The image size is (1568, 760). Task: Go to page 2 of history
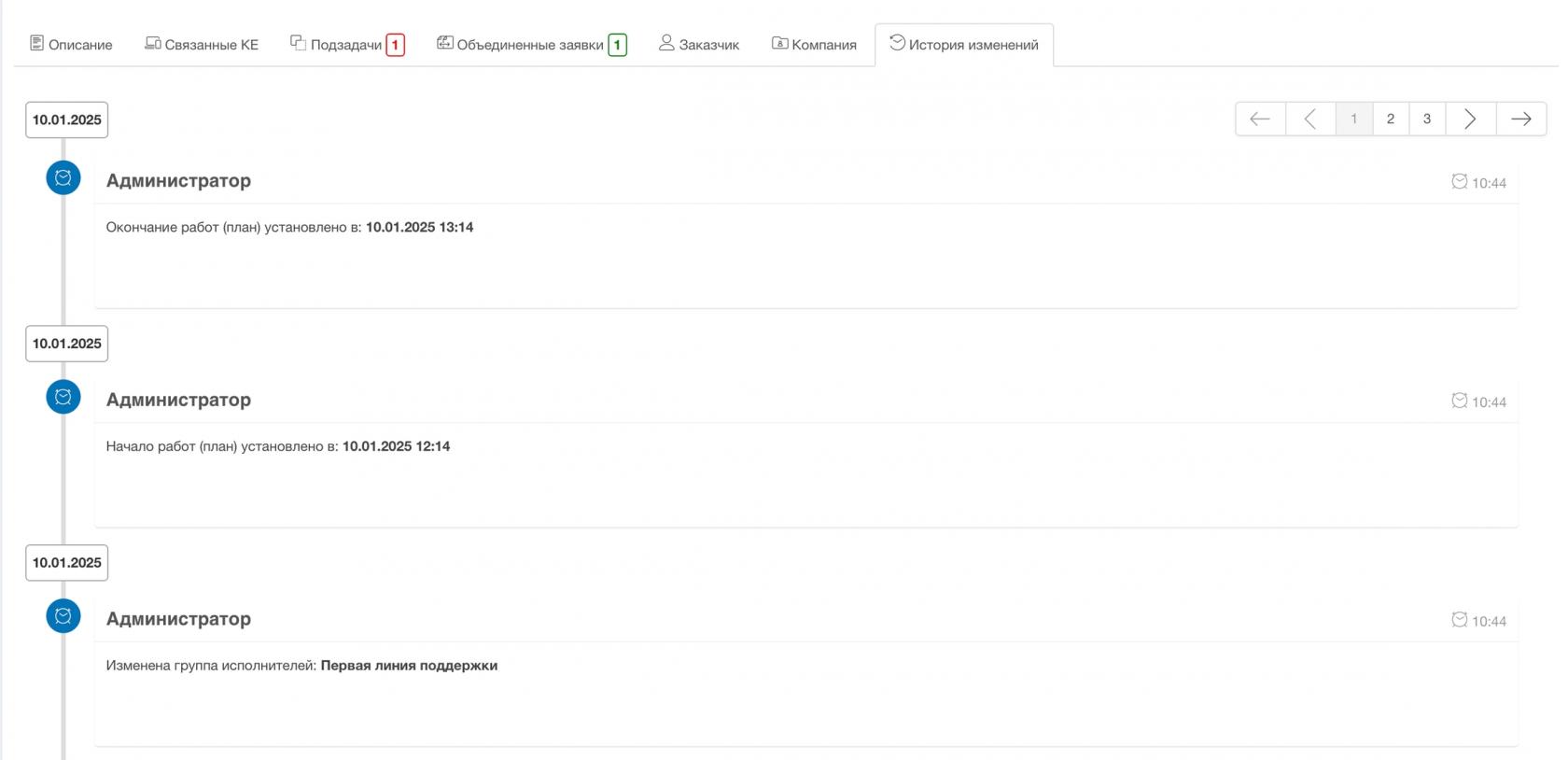coord(1391,119)
